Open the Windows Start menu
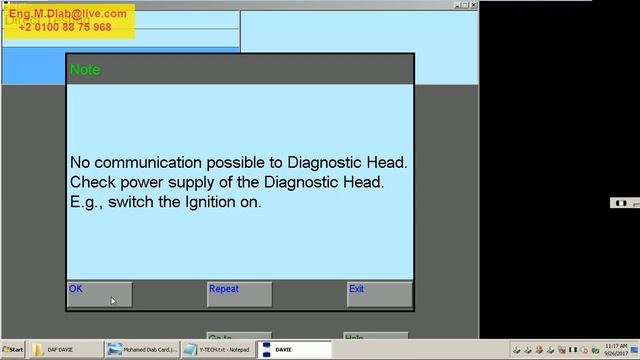The image size is (640, 360). click(13, 350)
